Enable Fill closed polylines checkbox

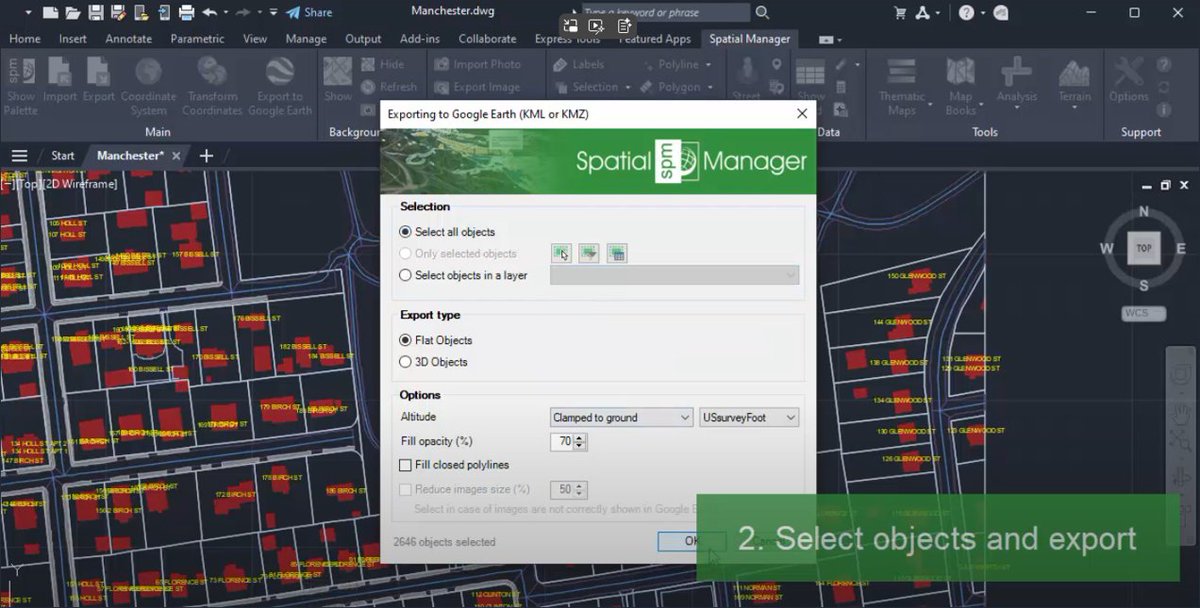click(x=405, y=465)
